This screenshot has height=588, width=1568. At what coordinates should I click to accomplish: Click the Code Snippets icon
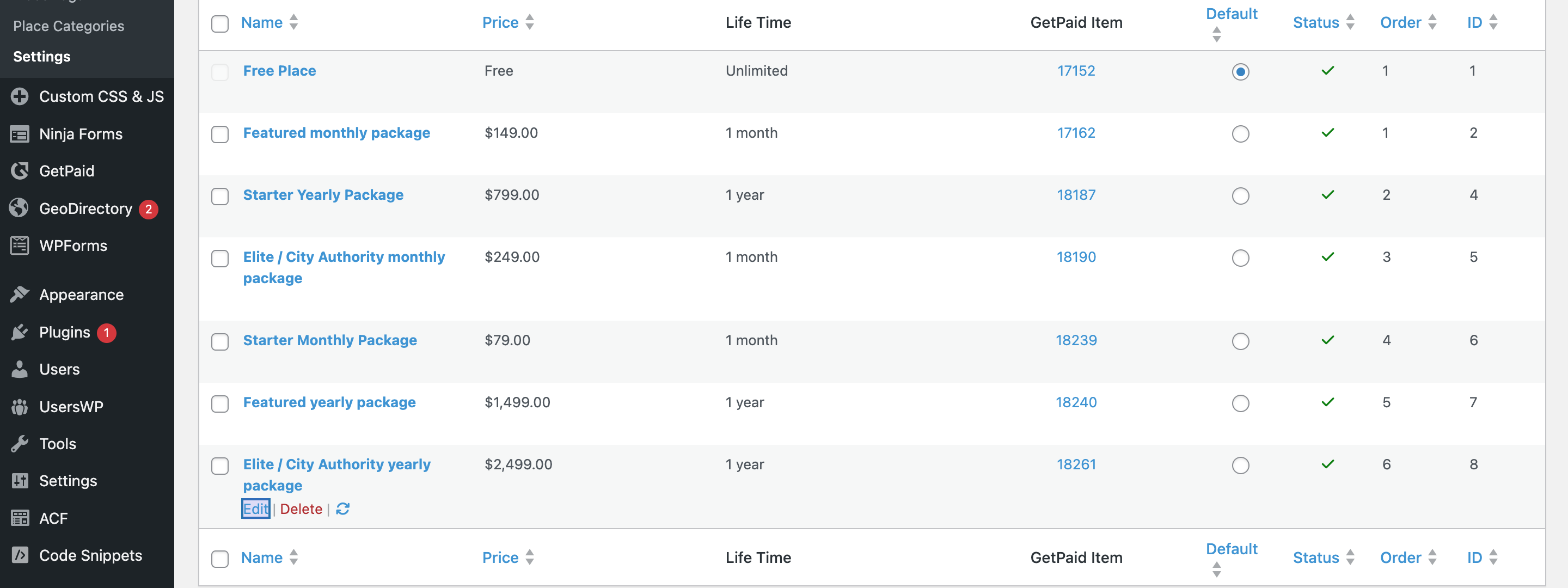click(20, 555)
